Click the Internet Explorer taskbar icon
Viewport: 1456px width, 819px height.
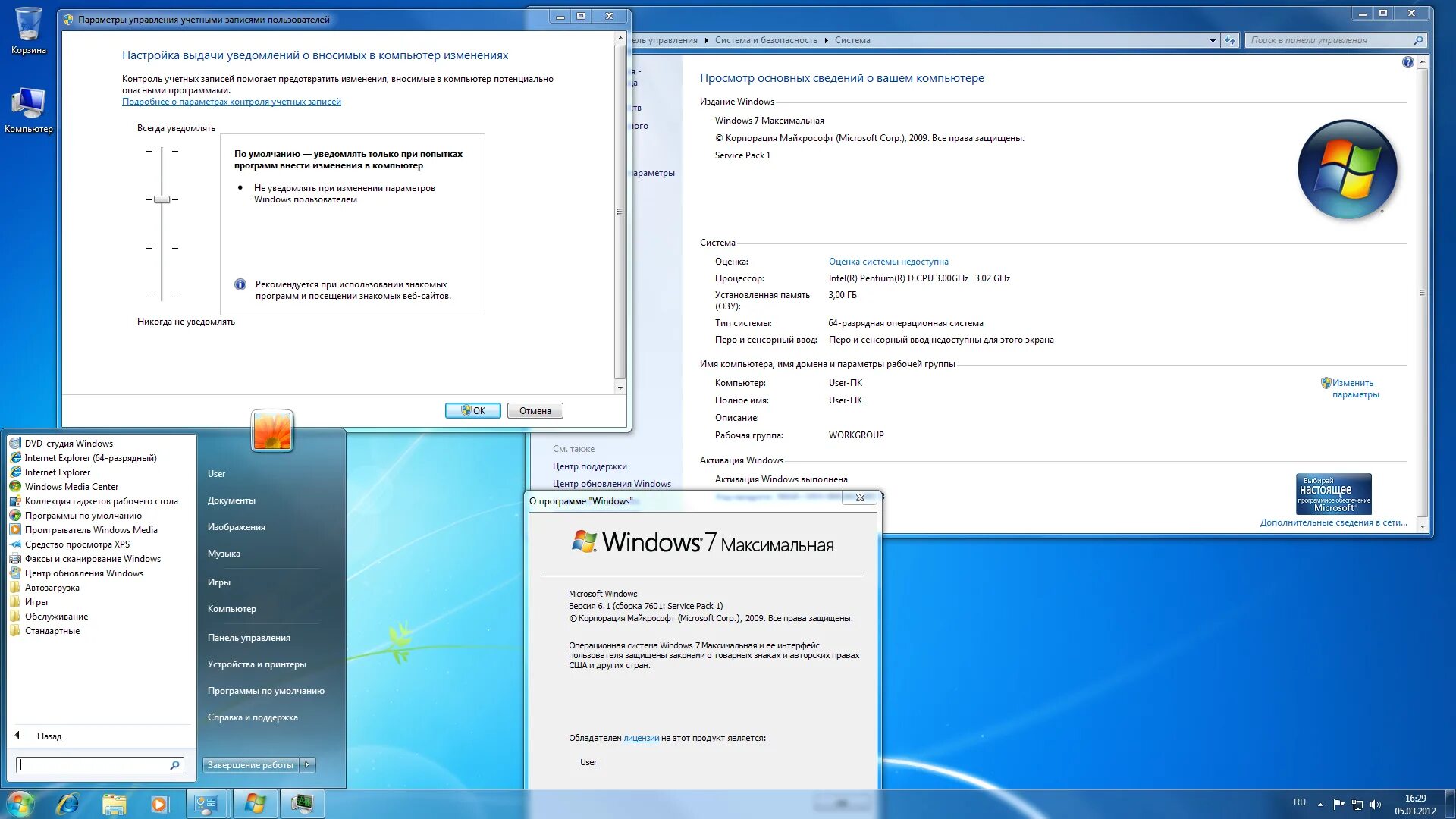[67, 804]
